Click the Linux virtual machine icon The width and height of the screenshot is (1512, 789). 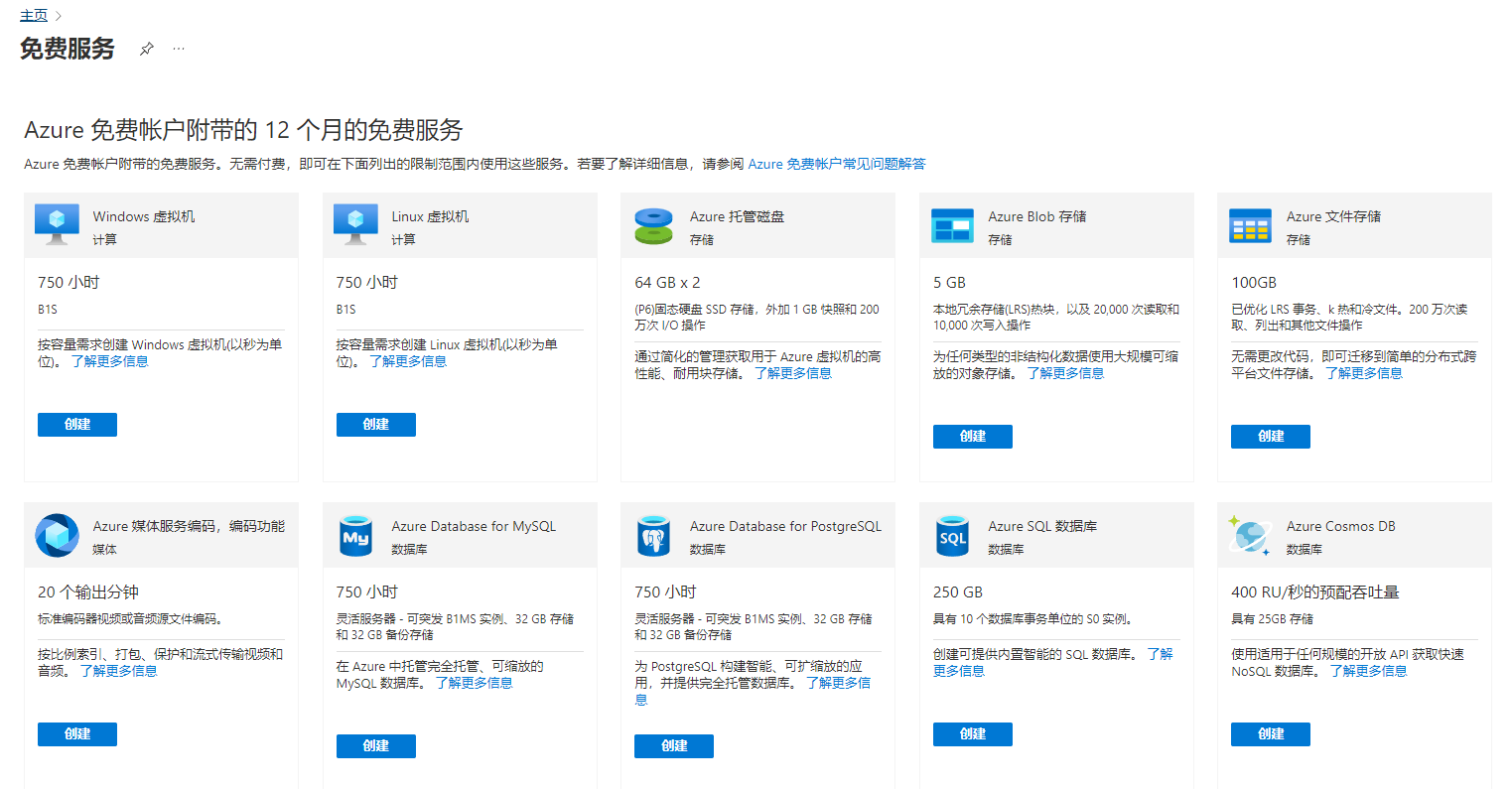tap(355, 224)
